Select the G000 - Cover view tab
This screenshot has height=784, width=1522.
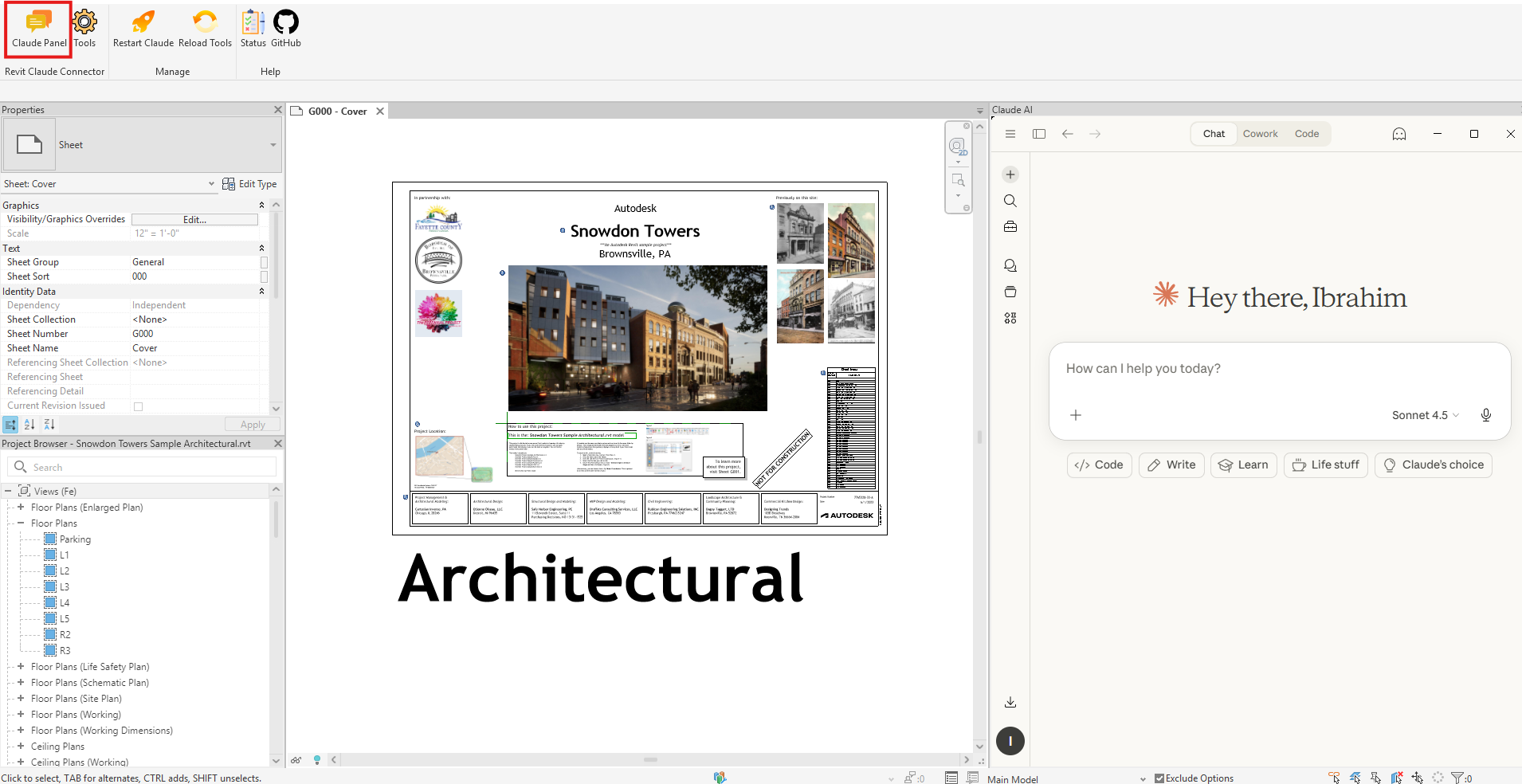pos(337,112)
